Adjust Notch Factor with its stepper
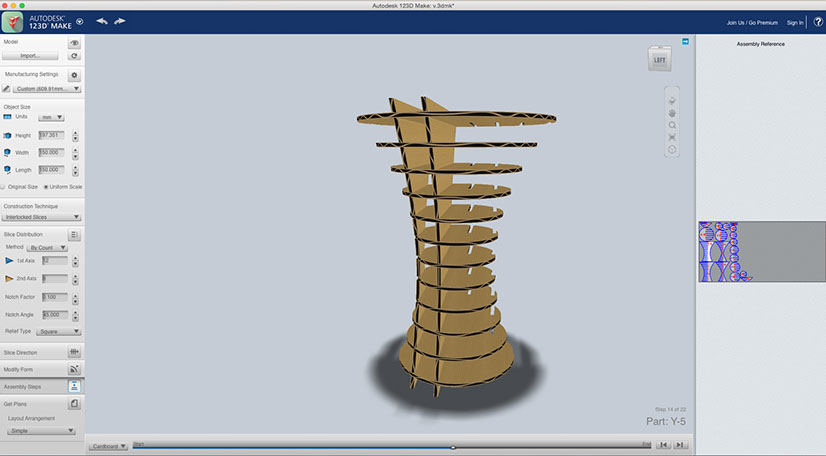 pyautogui.click(x=75, y=298)
